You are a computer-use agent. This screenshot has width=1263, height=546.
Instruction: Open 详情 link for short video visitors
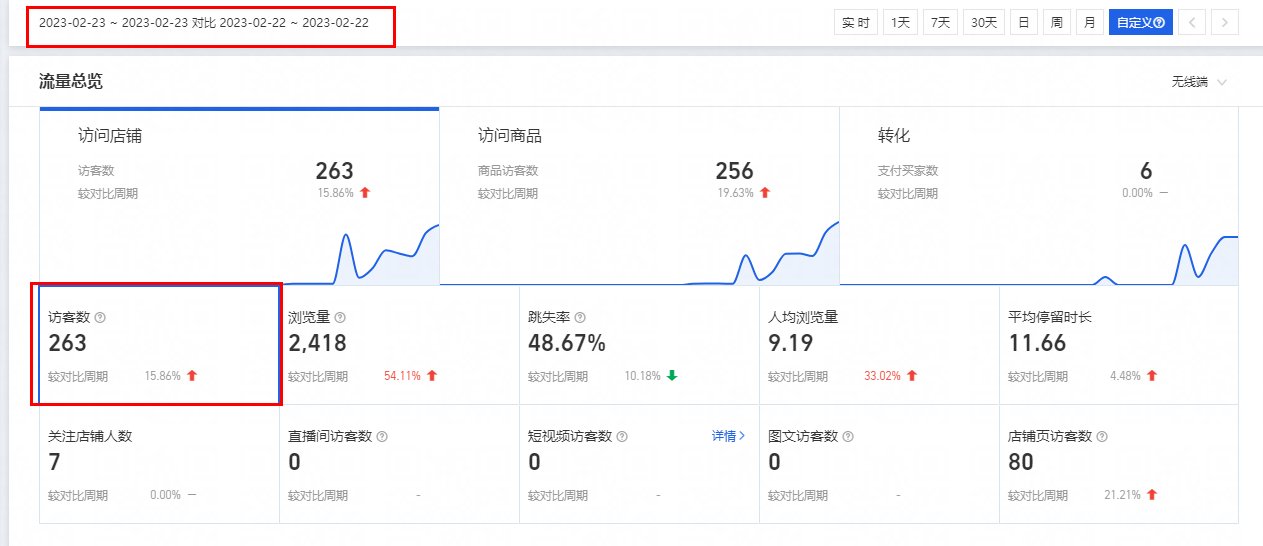(x=728, y=436)
